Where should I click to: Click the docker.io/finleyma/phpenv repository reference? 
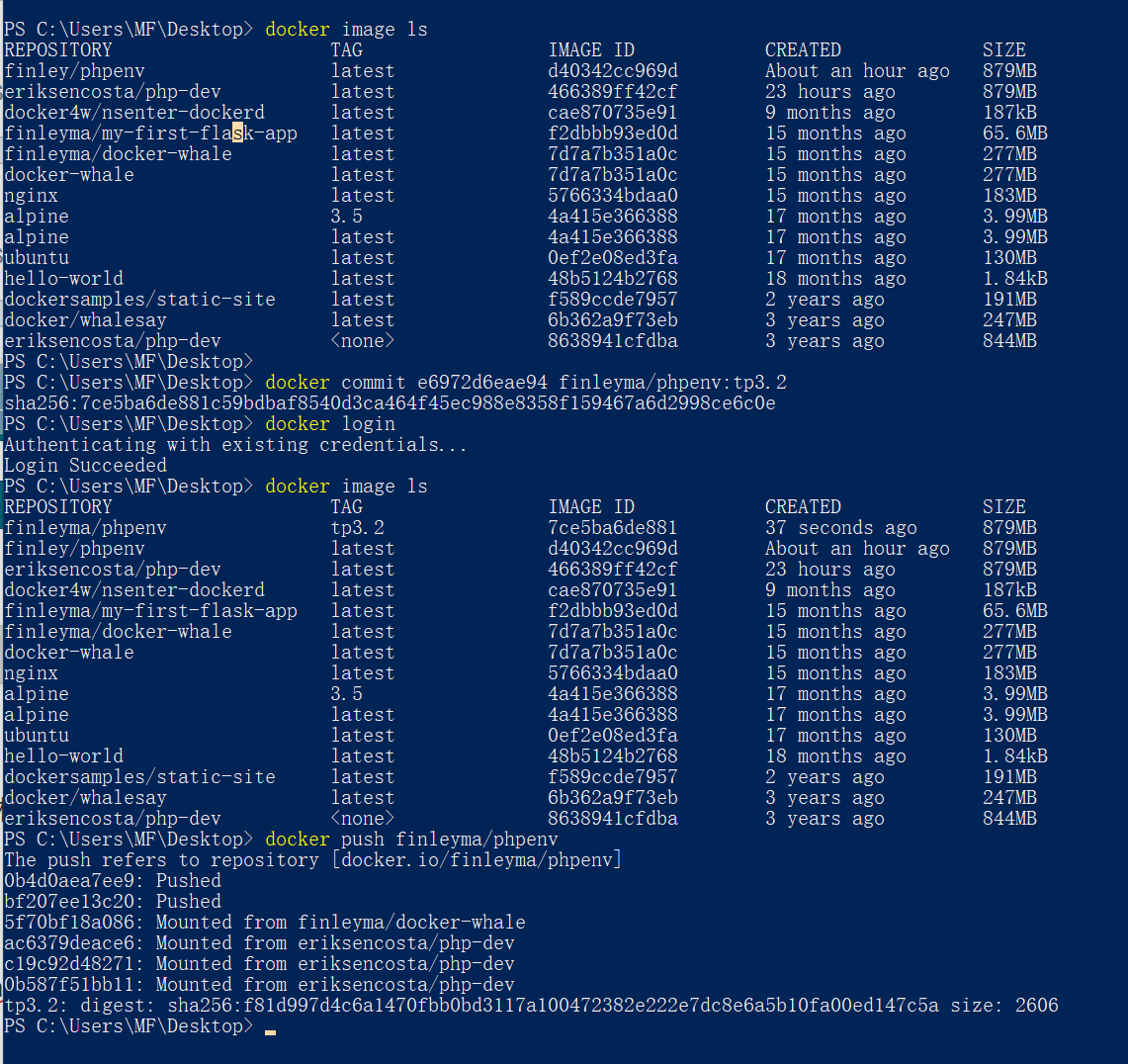click(x=477, y=860)
